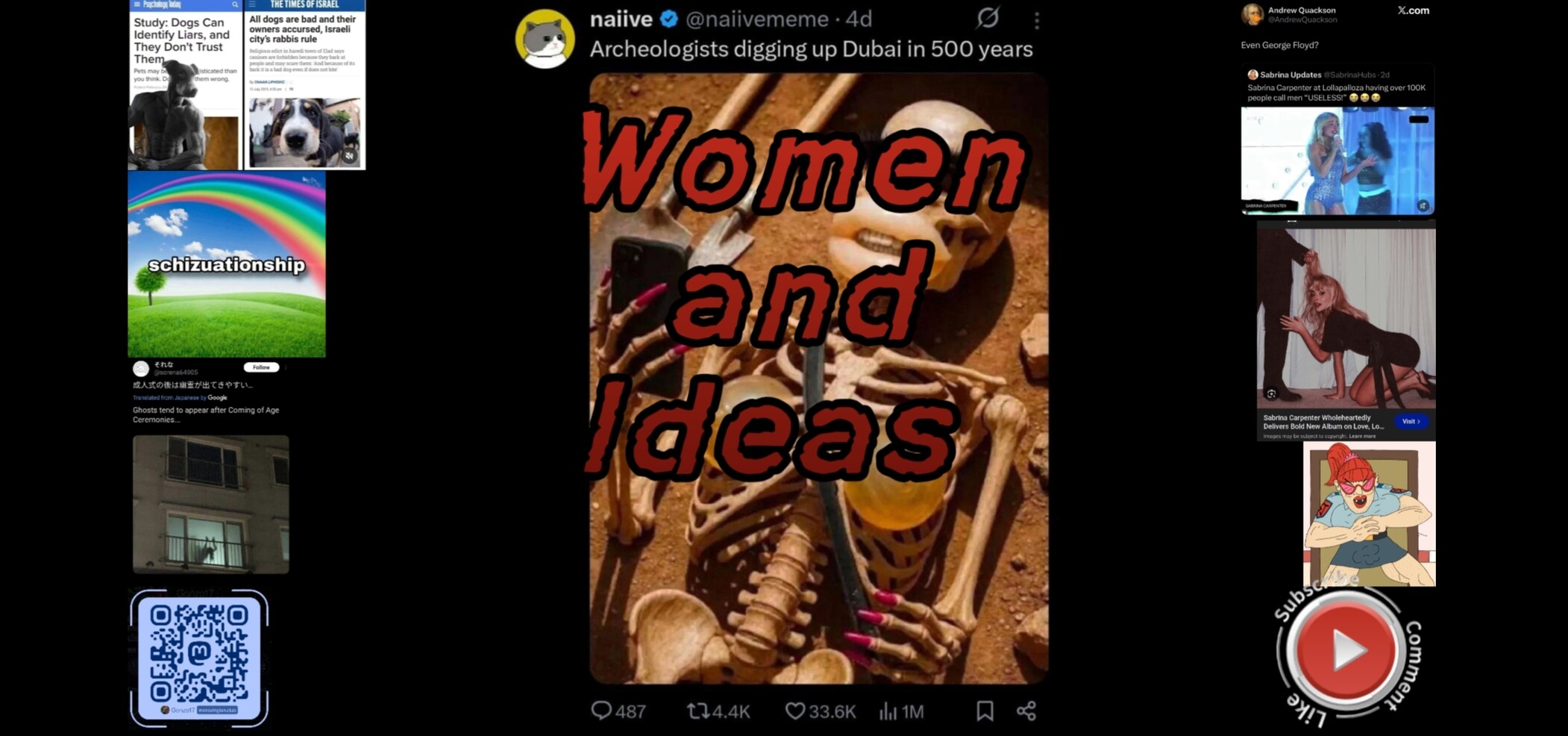Open the skeleton photo in the tweet
Screen dimensions: 1568x736
click(818, 378)
